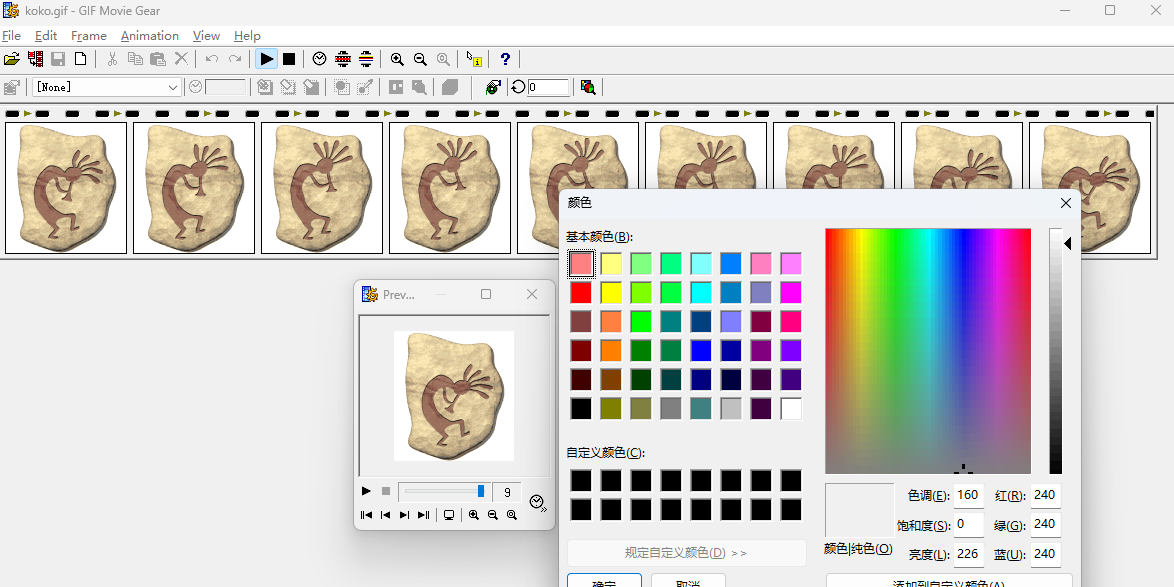This screenshot has width=1174, height=587.
Task: Select the pure red basic color swatch
Action: 581,293
